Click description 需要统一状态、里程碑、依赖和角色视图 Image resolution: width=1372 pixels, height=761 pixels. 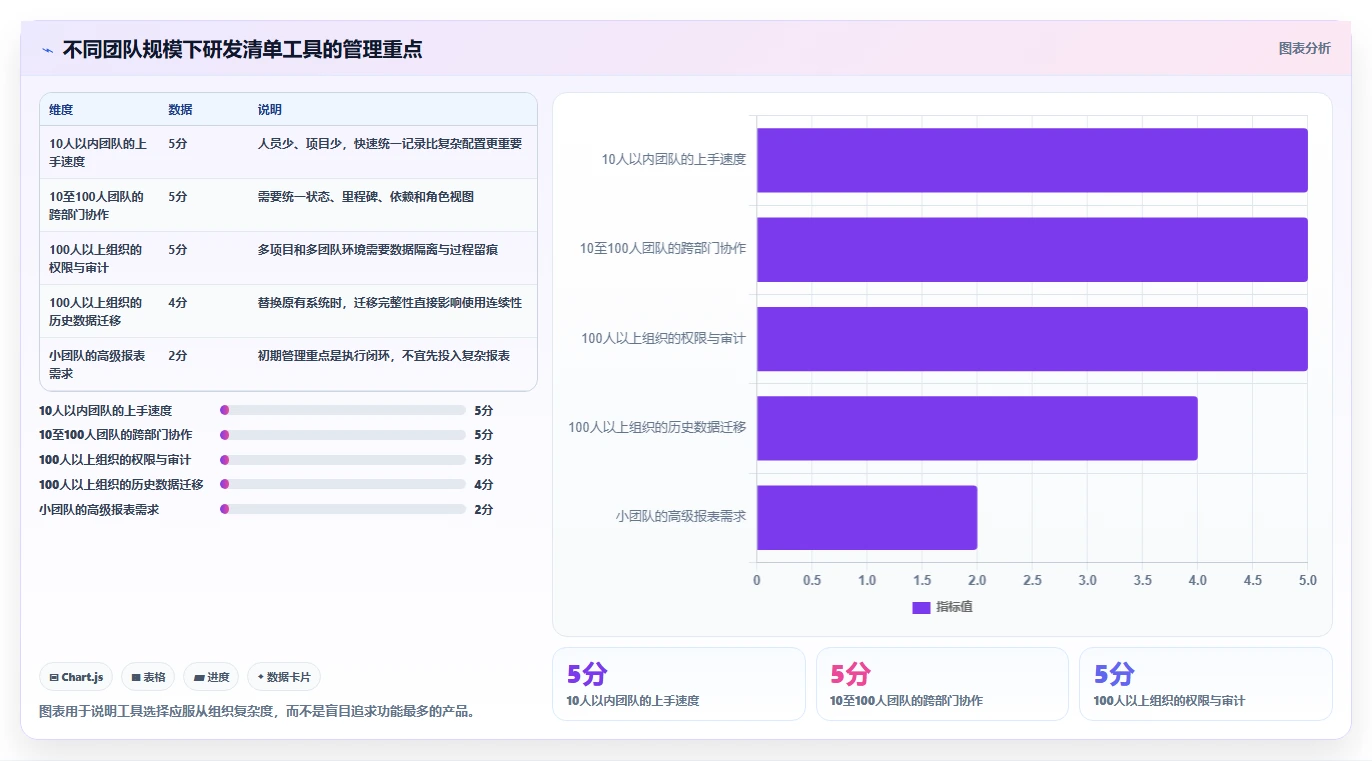click(366, 196)
